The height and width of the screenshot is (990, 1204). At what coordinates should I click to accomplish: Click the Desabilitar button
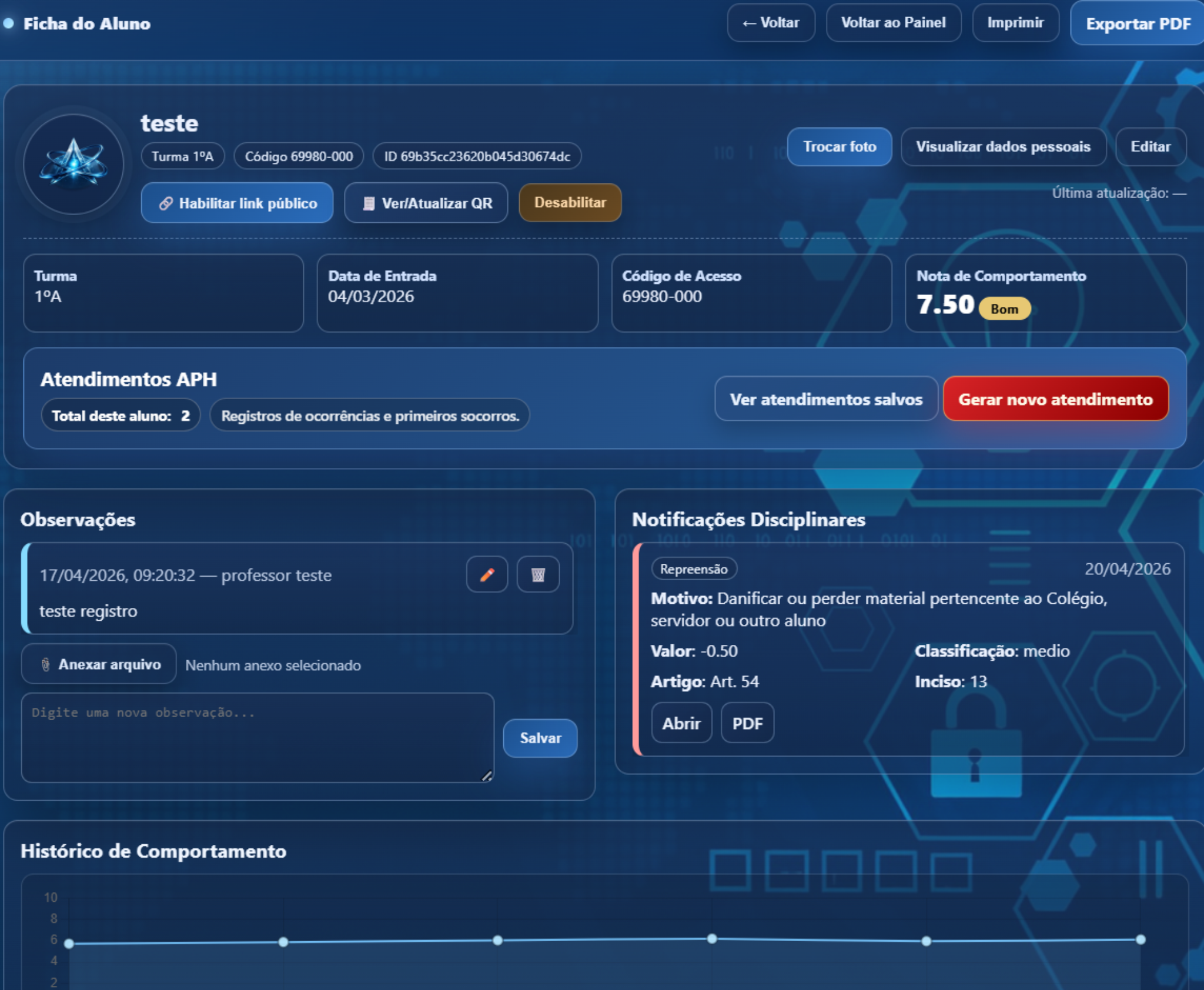coord(570,202)
